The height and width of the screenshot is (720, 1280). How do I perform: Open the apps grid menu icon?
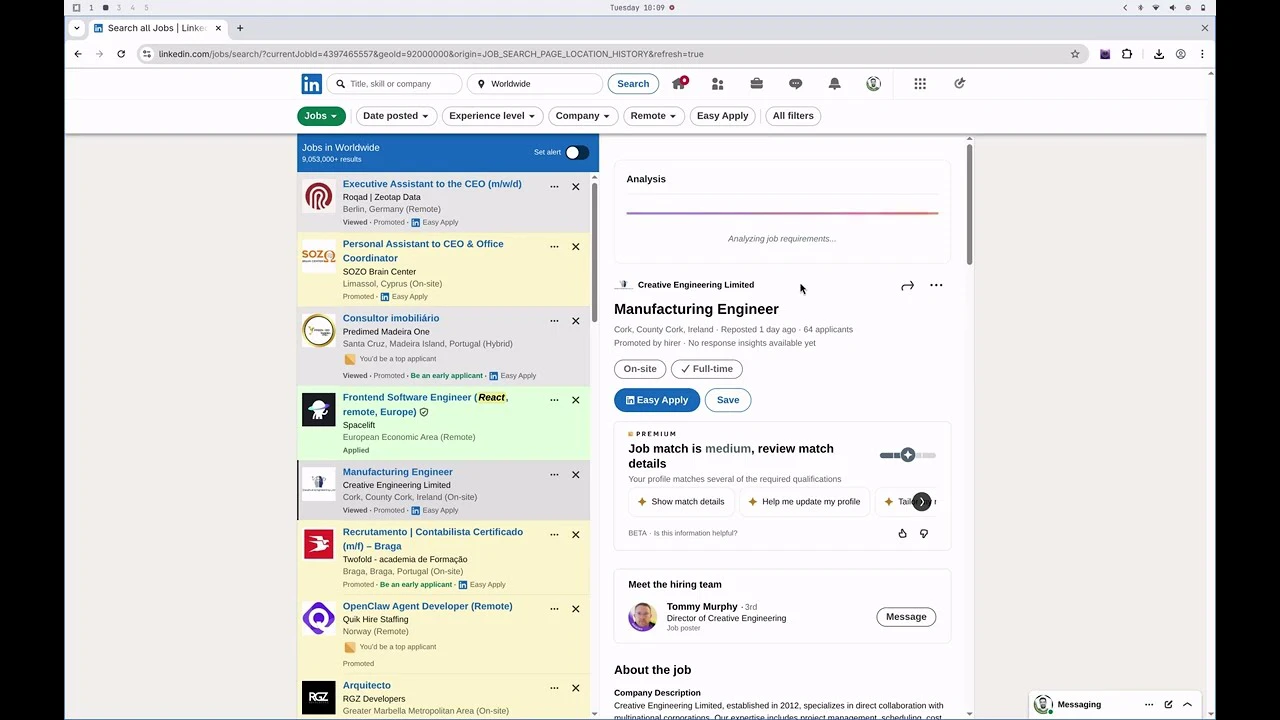920,84
